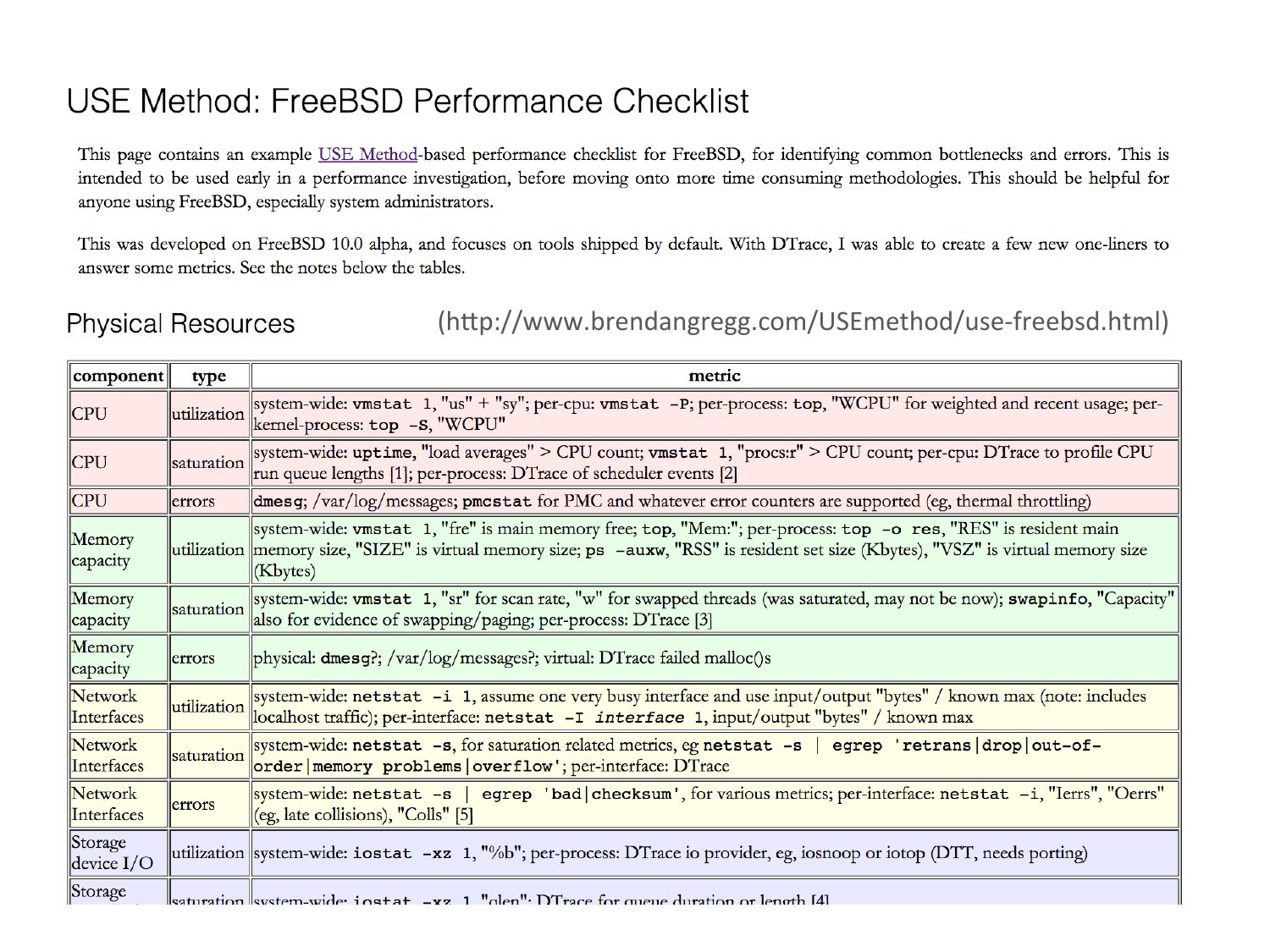Click the utilization type cell for Network Interfaces

coord(207,707)
